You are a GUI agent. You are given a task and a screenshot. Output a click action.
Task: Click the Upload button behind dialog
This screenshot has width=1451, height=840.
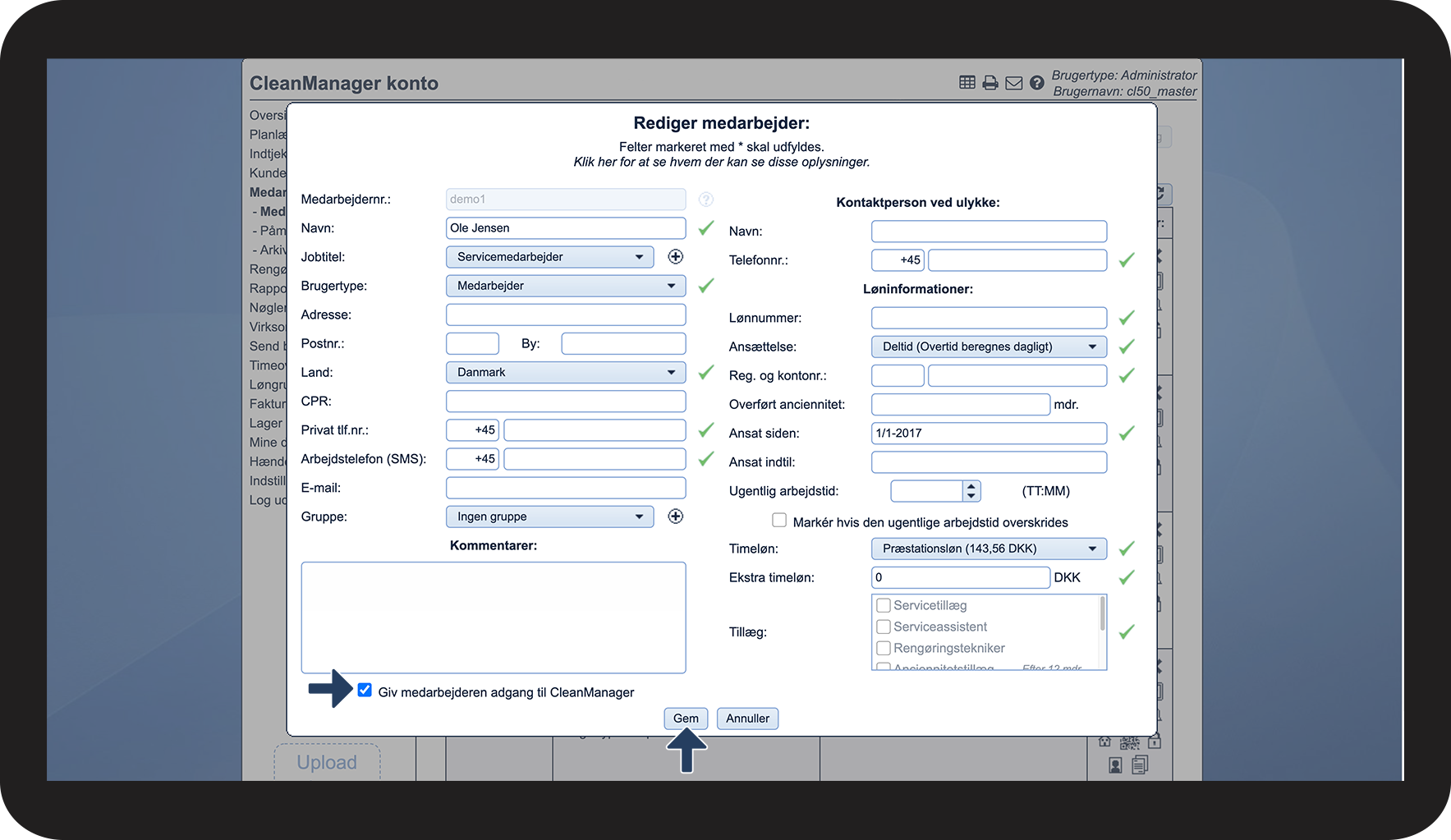(327, 762)
